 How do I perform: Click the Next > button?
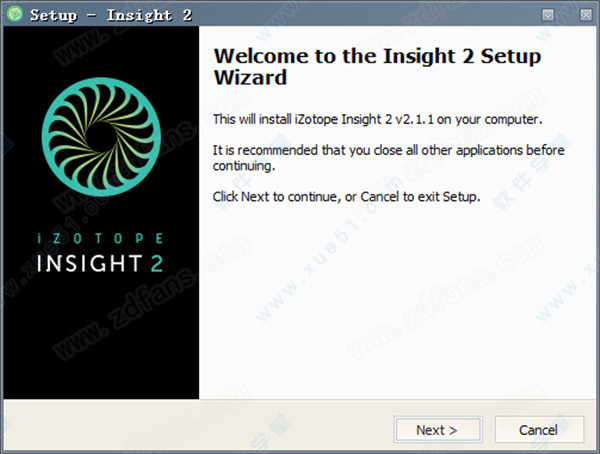(x=438, y=430)
